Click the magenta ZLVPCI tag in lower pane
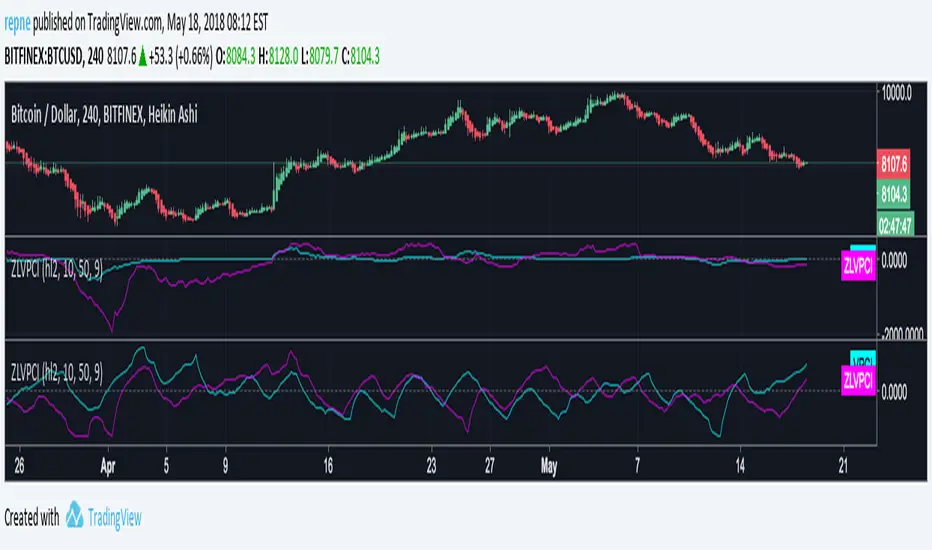This screenshot has width=932, height=550. tap(860, 380)
